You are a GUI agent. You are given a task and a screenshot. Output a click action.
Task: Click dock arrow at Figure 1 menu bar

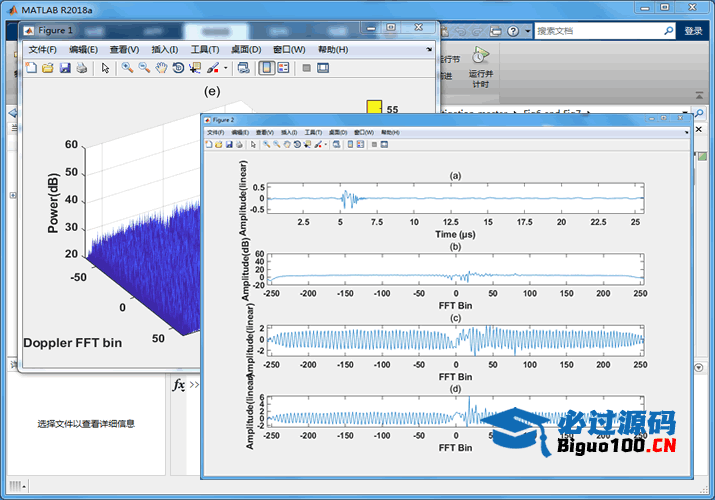tap(429, 49)
